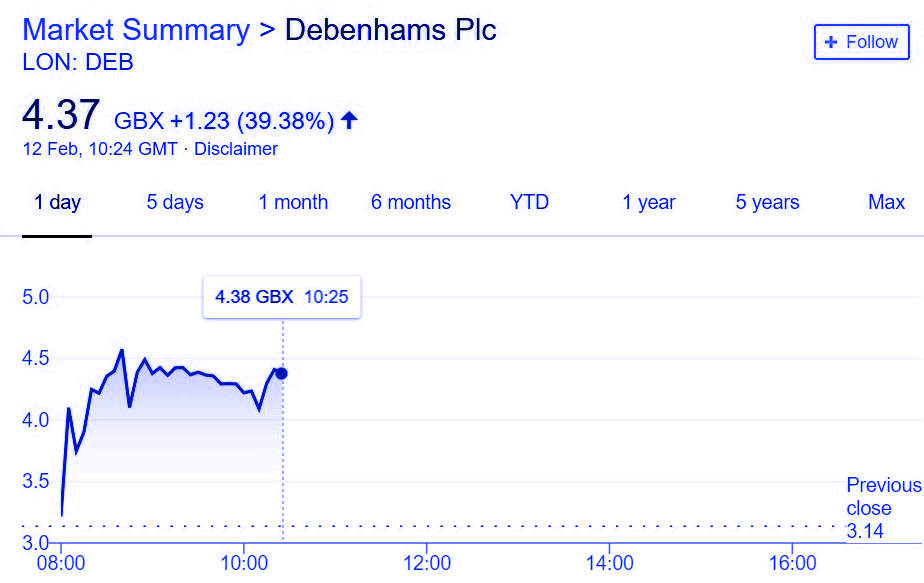Select the YTD tab
This screenshot has height=583, width=924.
(x=529, y=202)
